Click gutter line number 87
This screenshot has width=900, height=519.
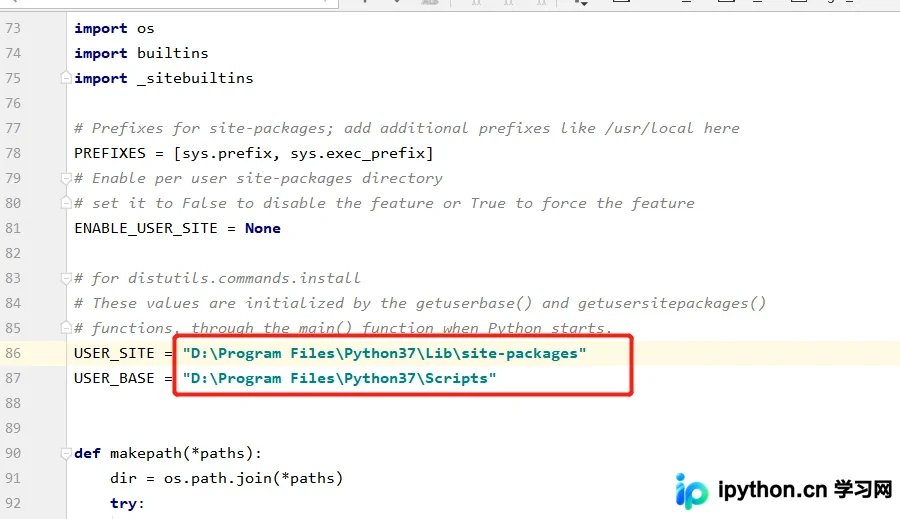(x=13, y=378)
